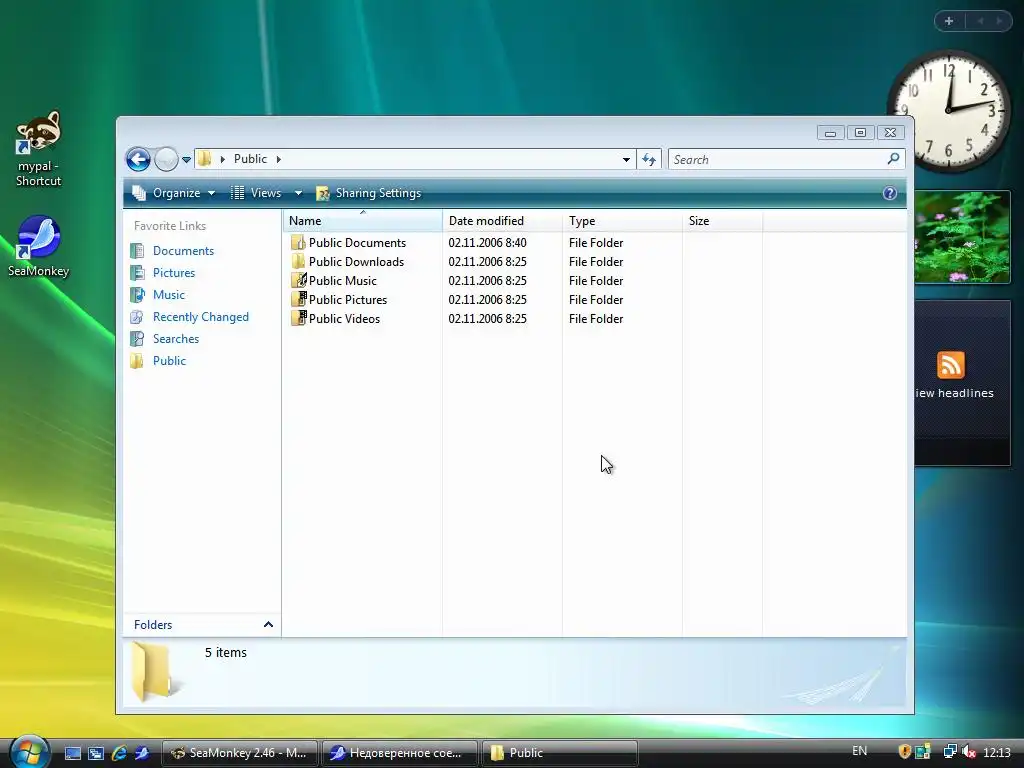Click the folder icon in the address bar

[204, 159]
